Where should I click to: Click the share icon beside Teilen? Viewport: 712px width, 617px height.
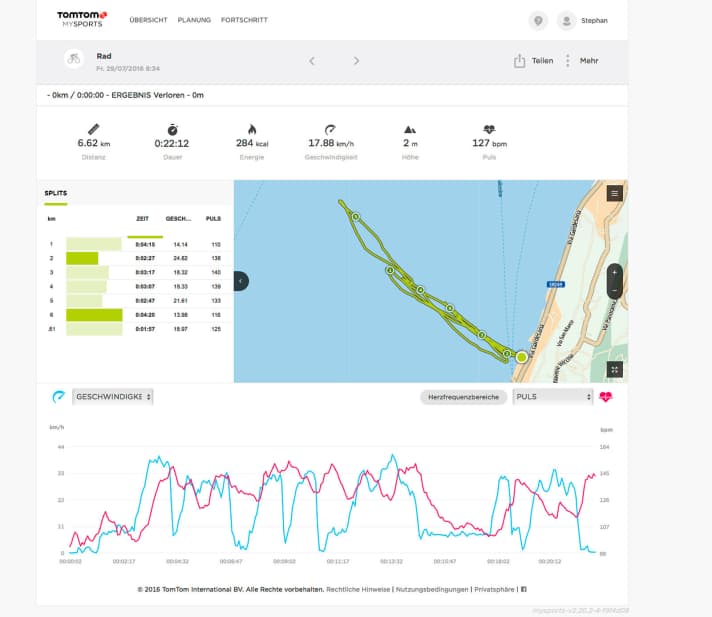[520, 61]
